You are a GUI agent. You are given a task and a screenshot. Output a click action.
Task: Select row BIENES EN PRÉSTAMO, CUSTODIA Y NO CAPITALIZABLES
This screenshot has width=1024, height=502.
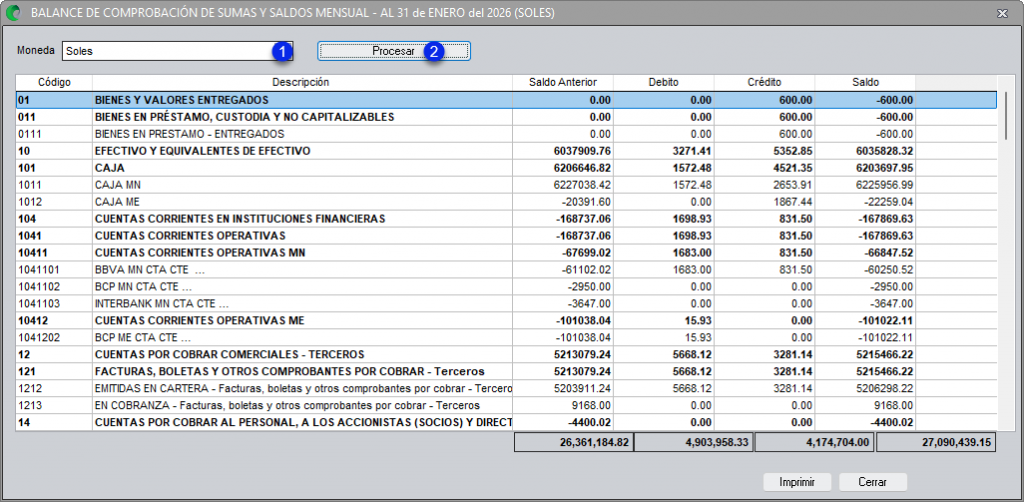coord(506,117)
